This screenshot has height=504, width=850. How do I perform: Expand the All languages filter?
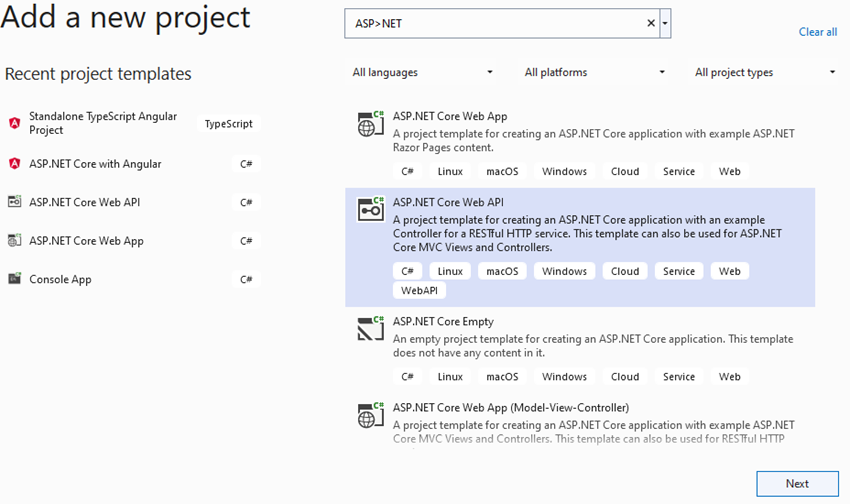tap(422, 72)
